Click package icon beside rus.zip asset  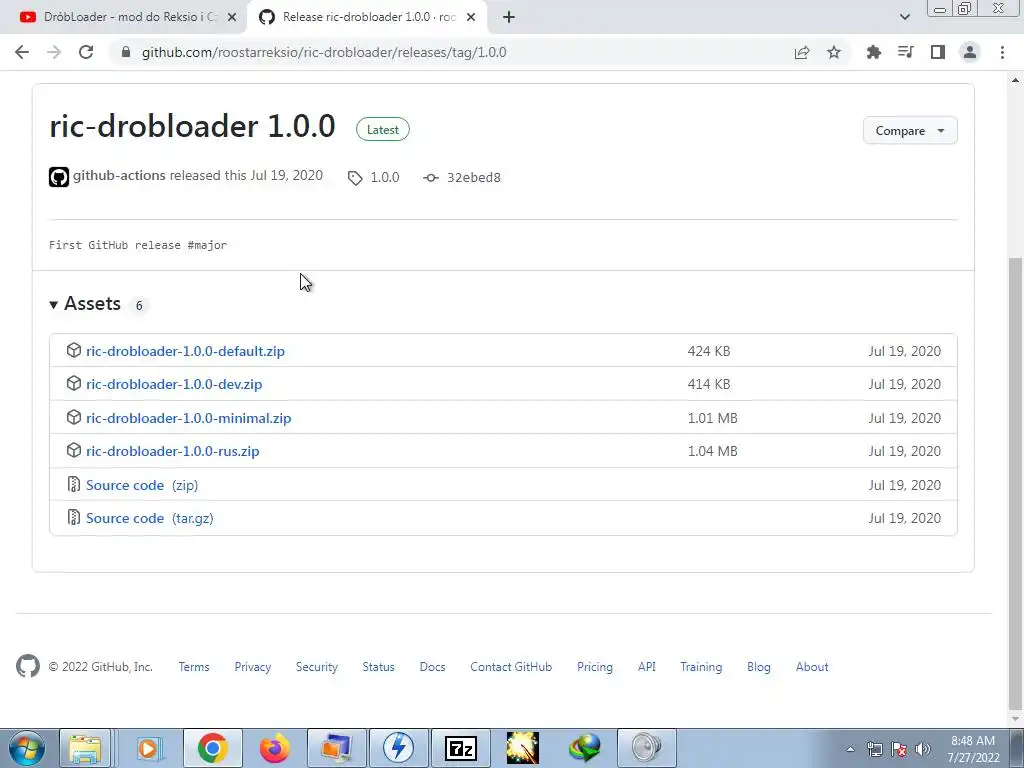74,450
